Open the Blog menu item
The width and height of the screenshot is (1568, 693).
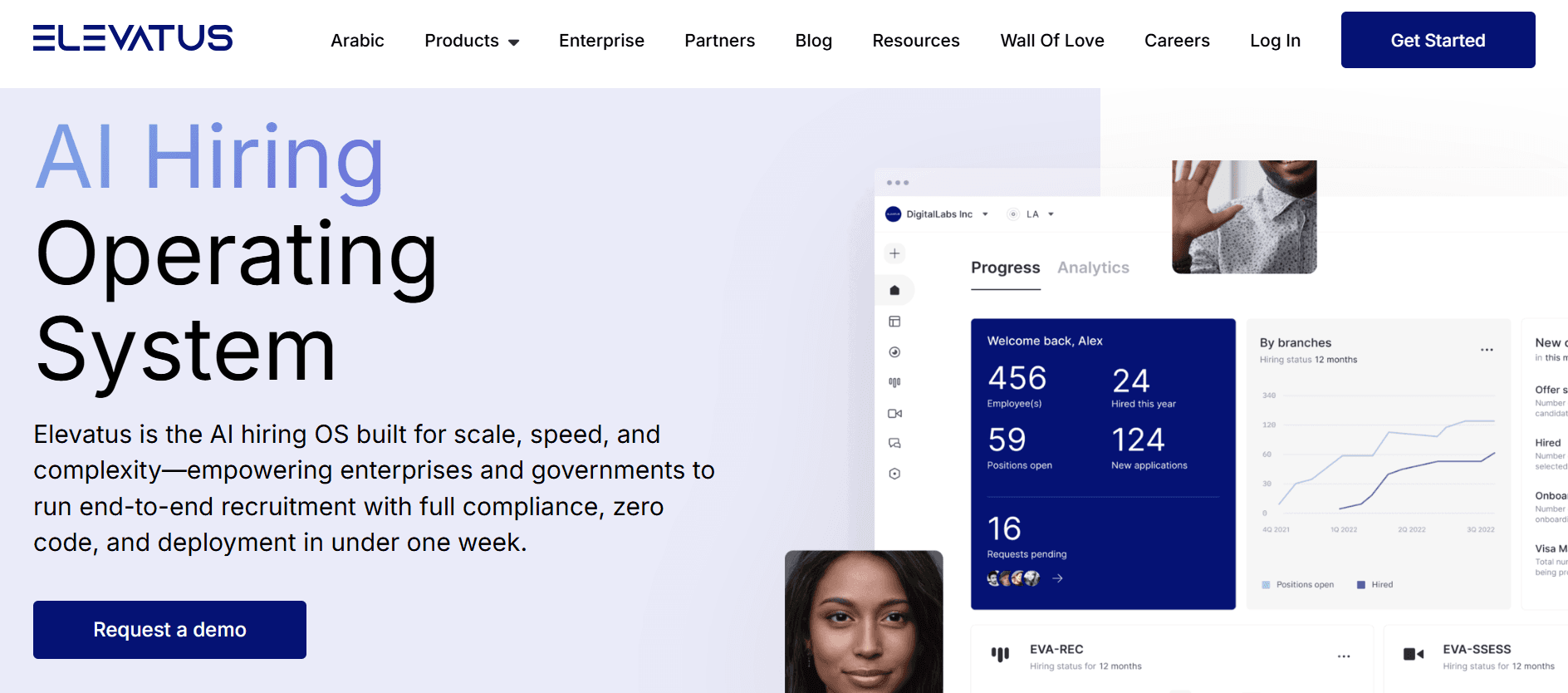(x=813, y=41)
